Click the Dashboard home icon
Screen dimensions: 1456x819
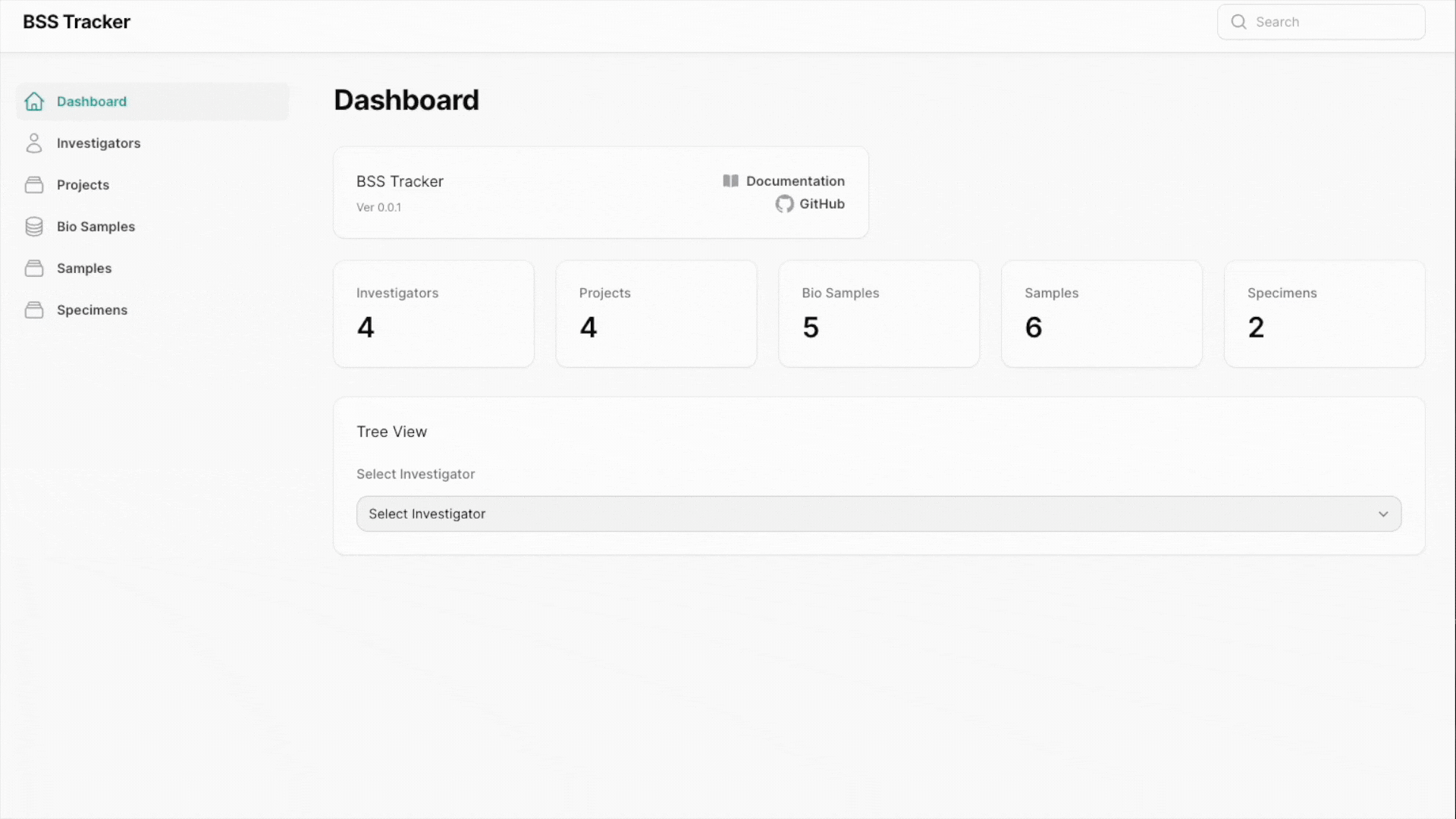(34, 101)
